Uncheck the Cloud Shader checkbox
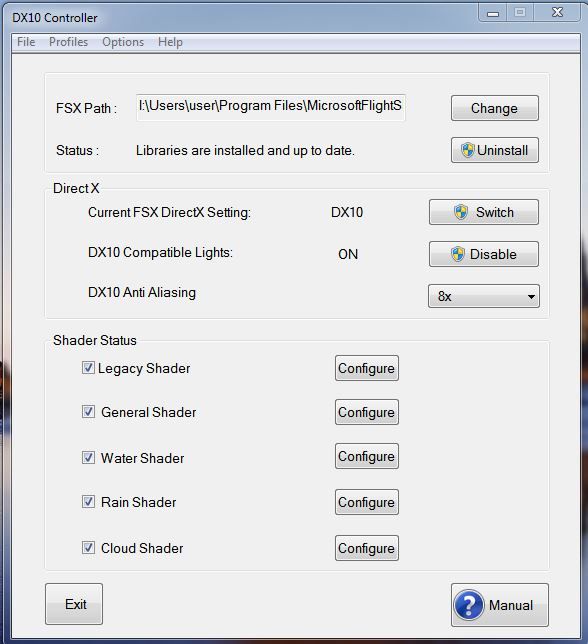This screenshot has height=644, width=588. click(88, 547)
